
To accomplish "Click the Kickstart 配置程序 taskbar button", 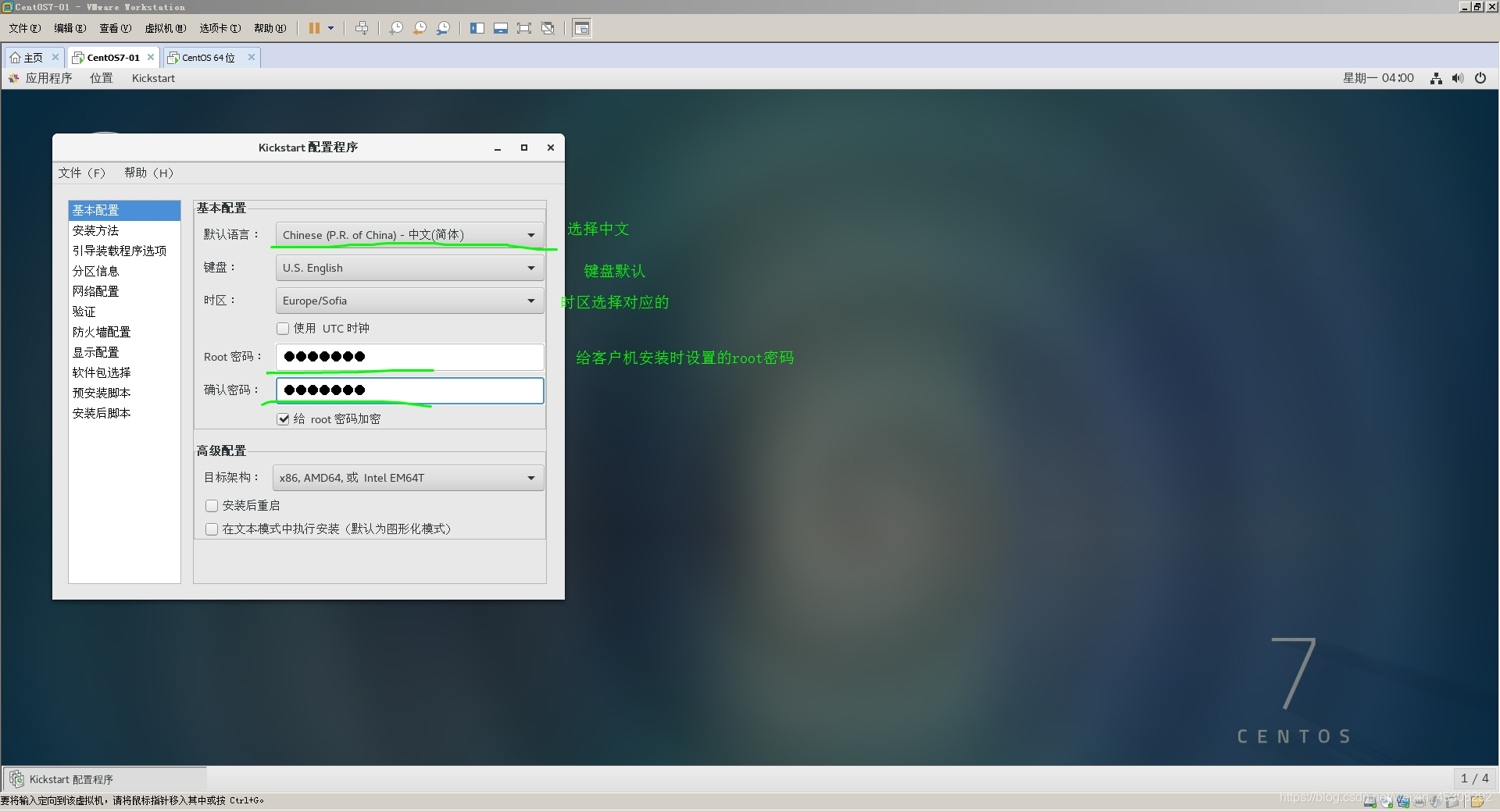I will pos(105,779).
